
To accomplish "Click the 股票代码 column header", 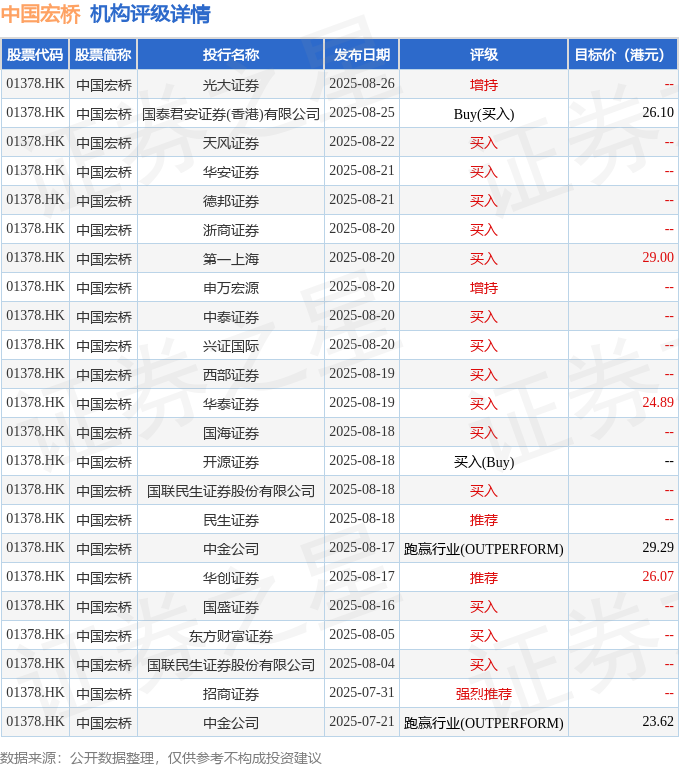I will 35,54.
